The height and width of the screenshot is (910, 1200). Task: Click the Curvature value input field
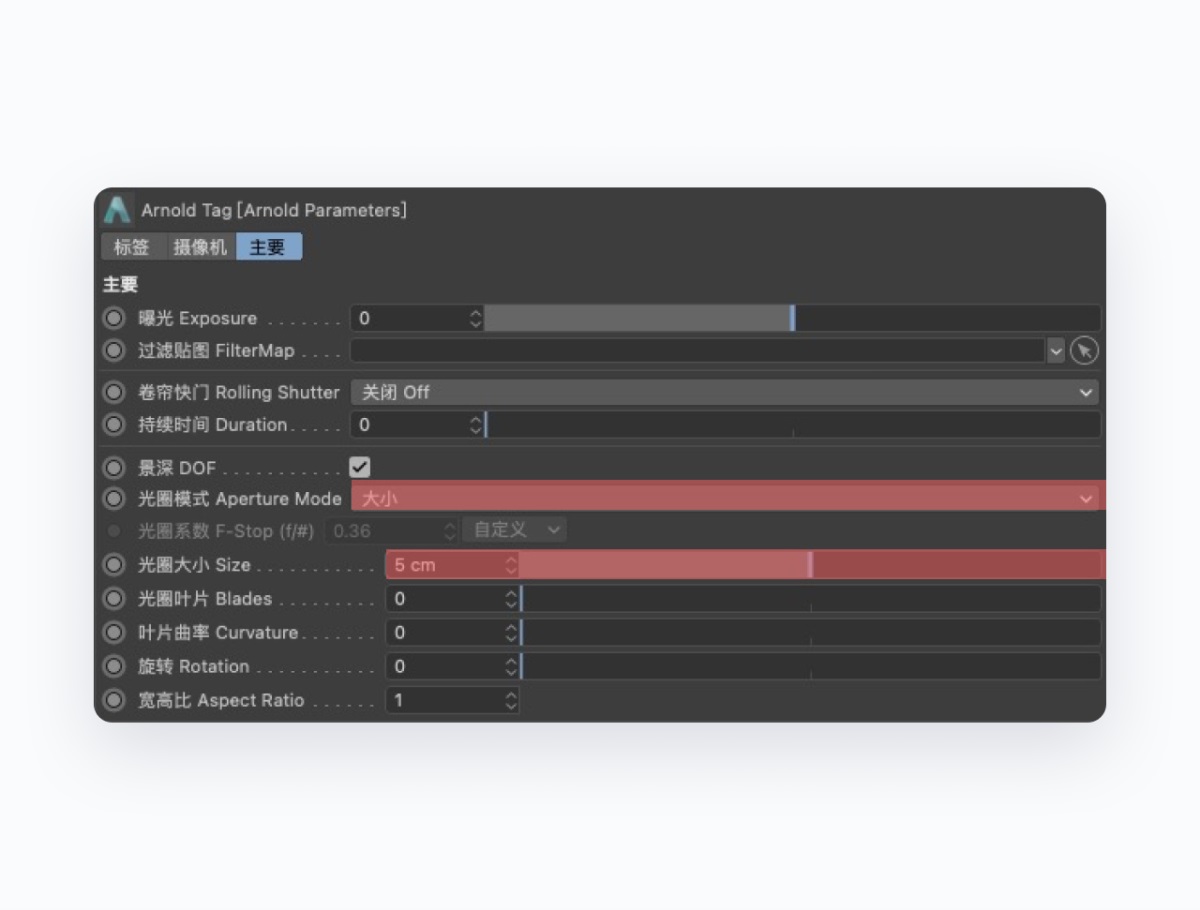pyautogui.click(x=445, y=633)
